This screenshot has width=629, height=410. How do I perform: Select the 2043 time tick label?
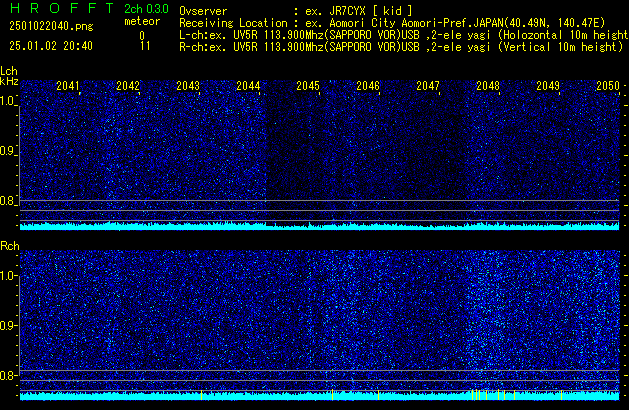(188, 86)
